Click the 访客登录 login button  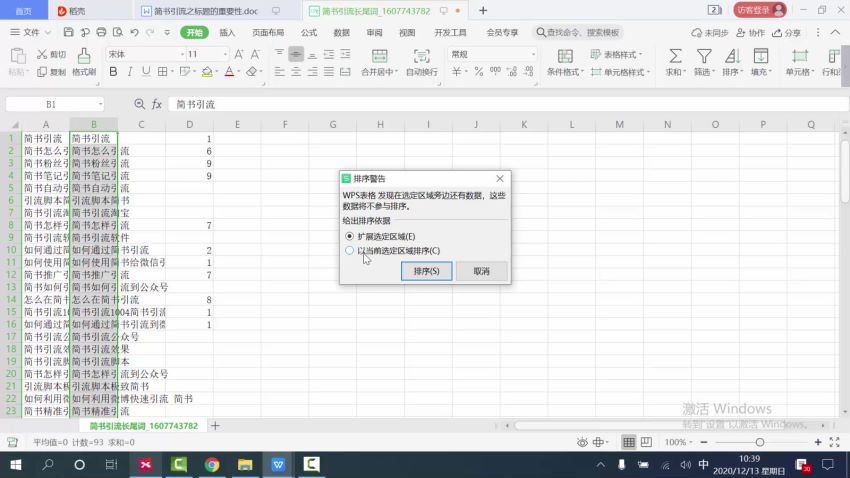coord(759,10)
